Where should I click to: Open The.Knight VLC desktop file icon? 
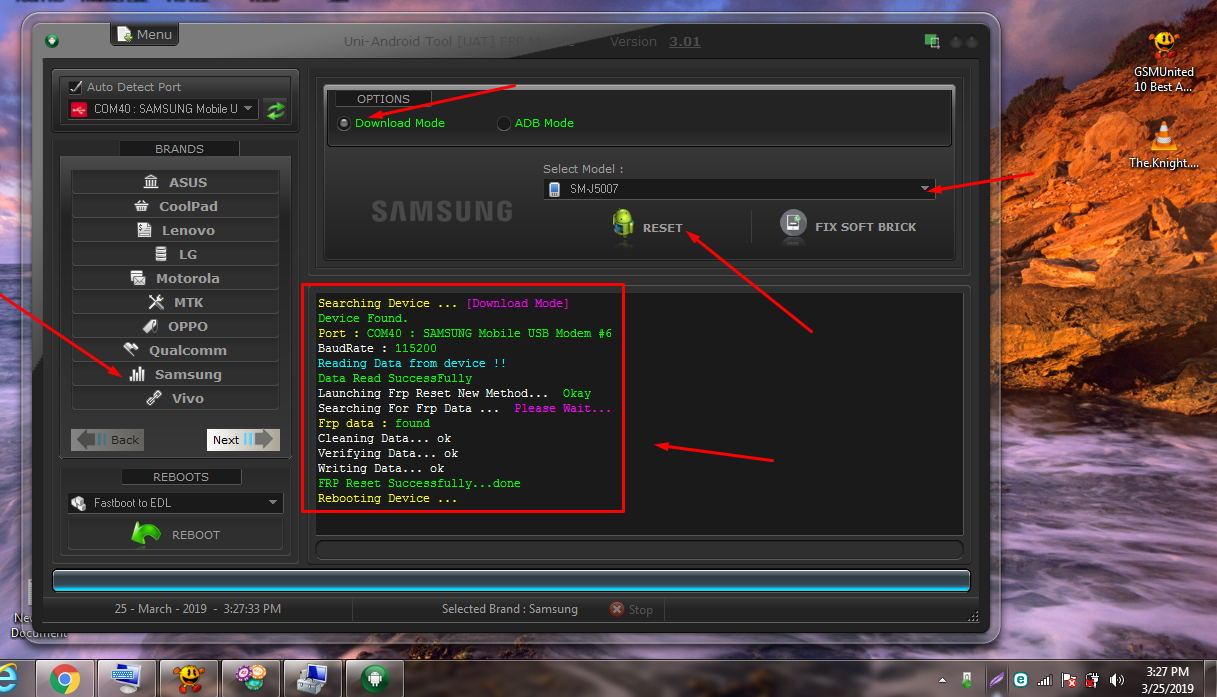(x=1163, y=144)
